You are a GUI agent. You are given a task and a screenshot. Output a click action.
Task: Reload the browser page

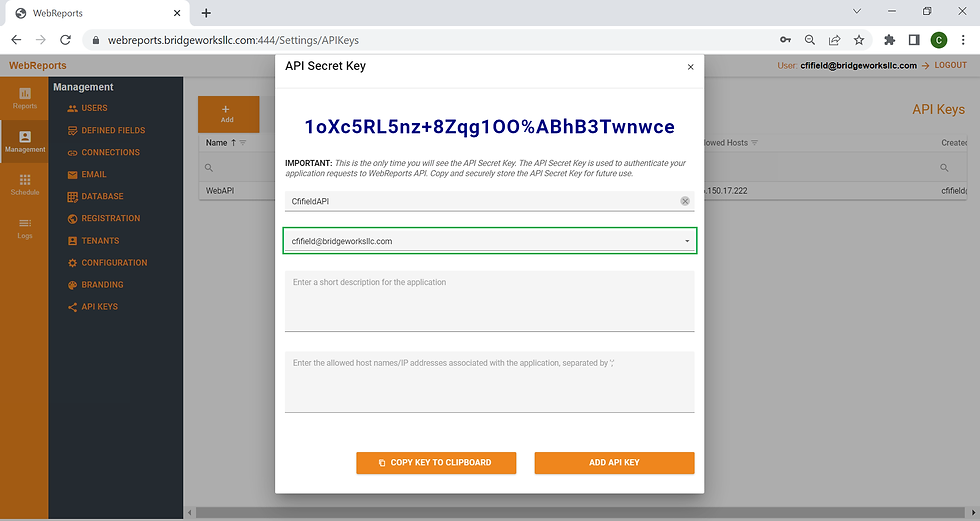pyautogui.click(x=65, y=40)
